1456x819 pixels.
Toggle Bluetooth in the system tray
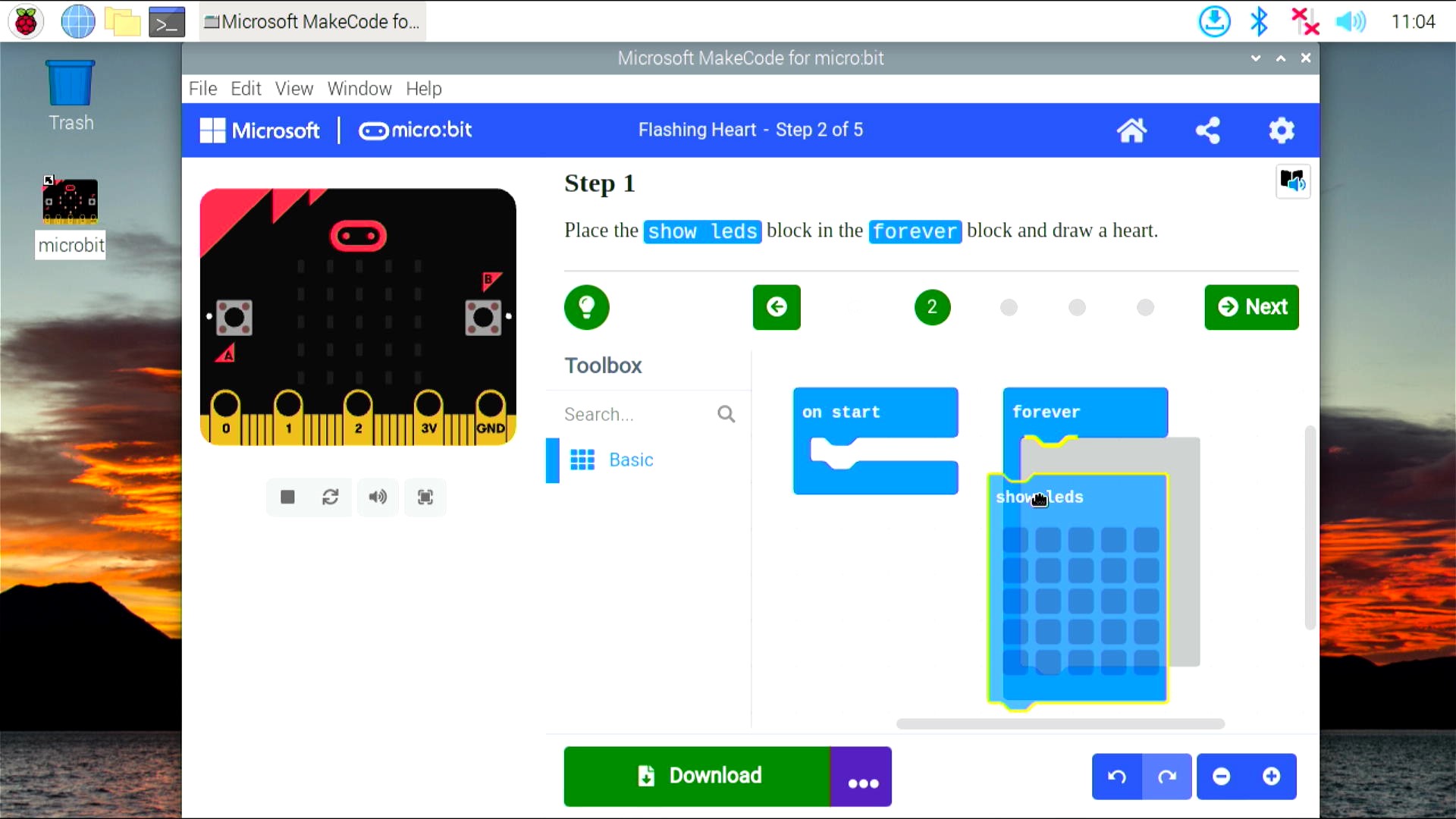tap(1260, 21)
